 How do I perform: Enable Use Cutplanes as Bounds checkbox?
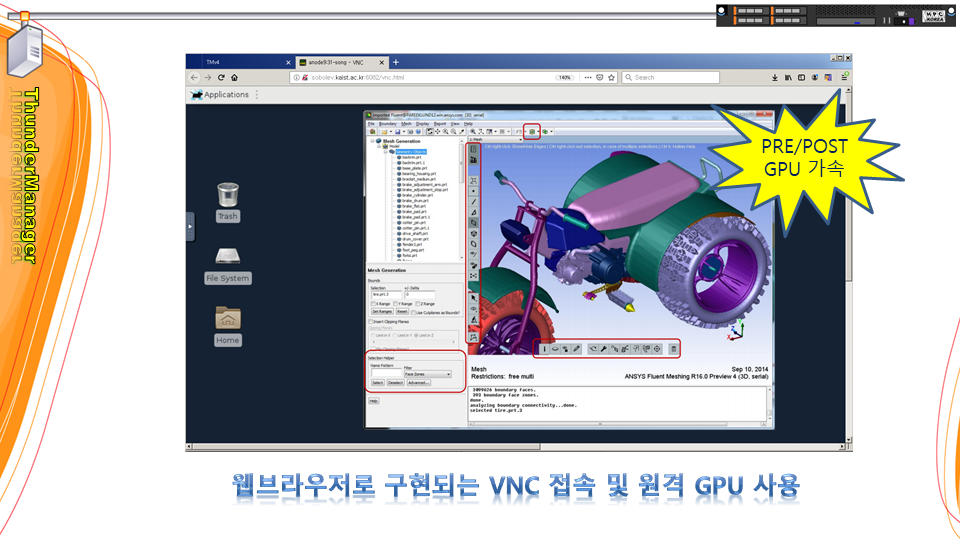[x=413, y=313]
